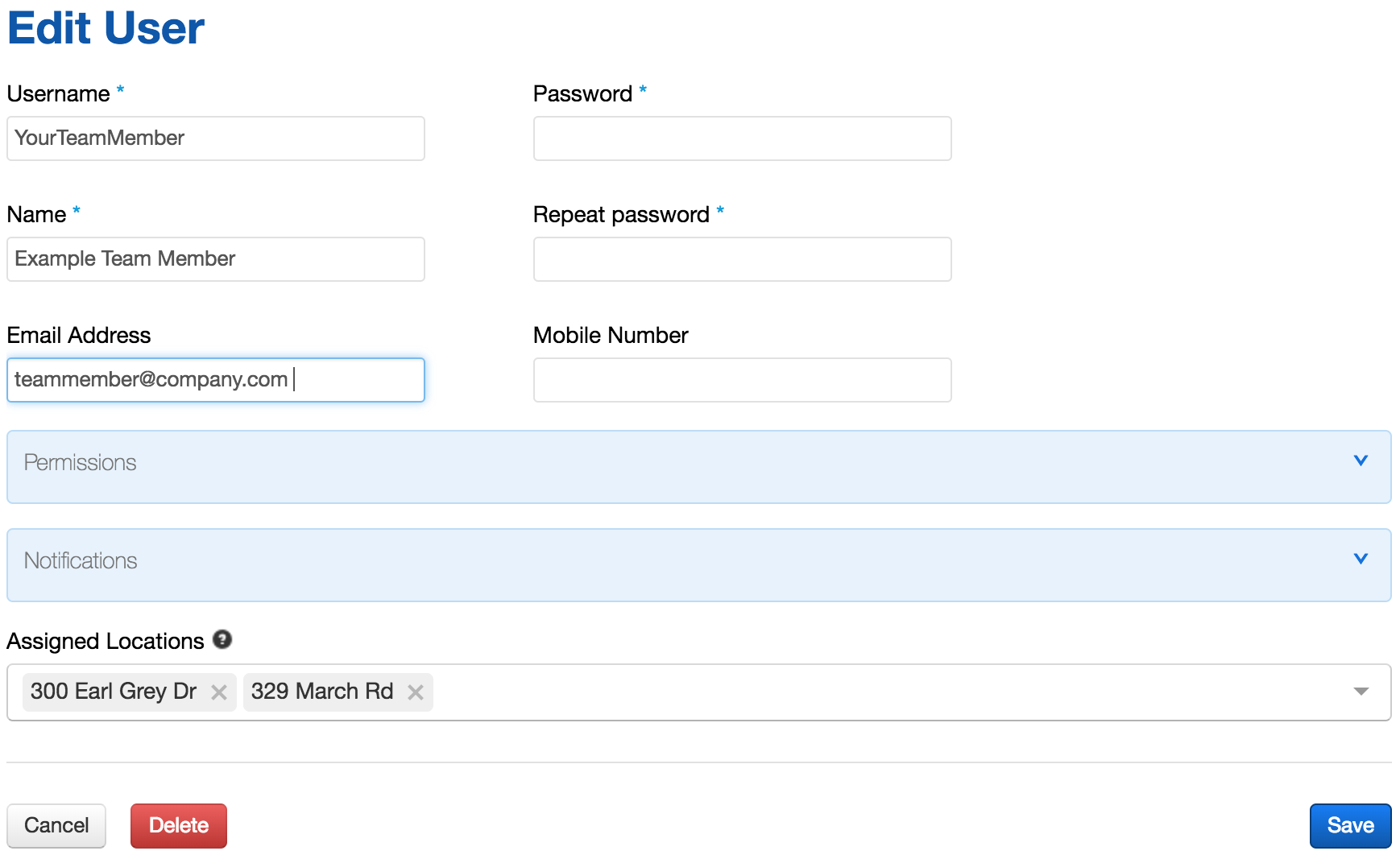Click the Permissions section title
Image resolution: width=1400 pixels, height=855 pixels.
click(x=81, y=463)
